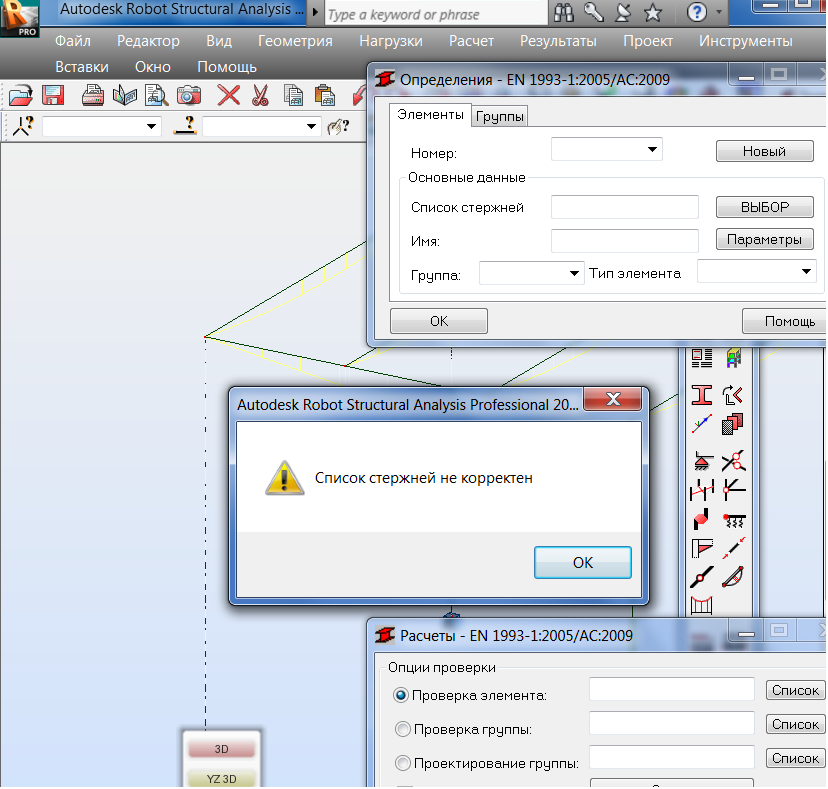Screen dimensions: 828x789
Task: Expand the 'Номер' dropdown
Action: click(x=652, y=149)
